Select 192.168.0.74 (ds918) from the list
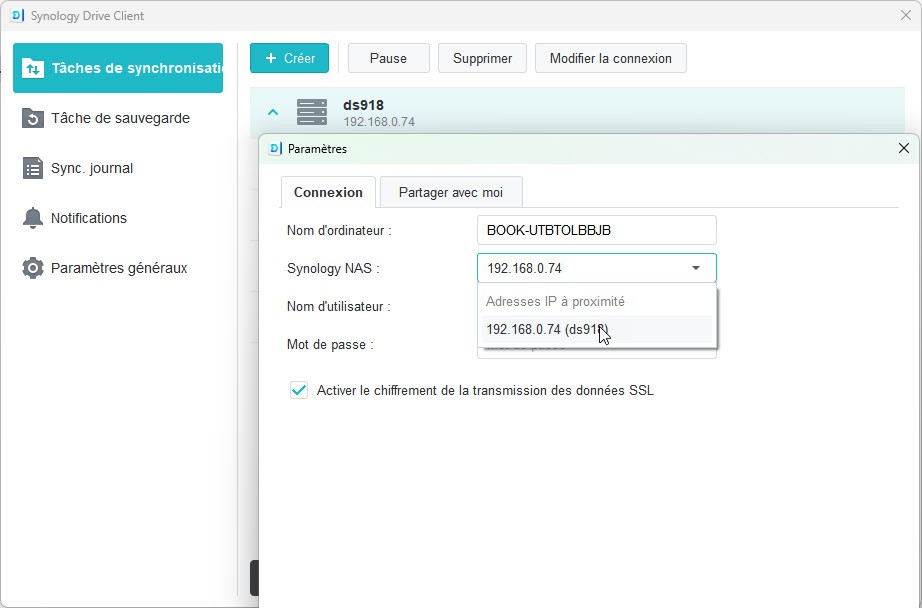 click(547, 330)
